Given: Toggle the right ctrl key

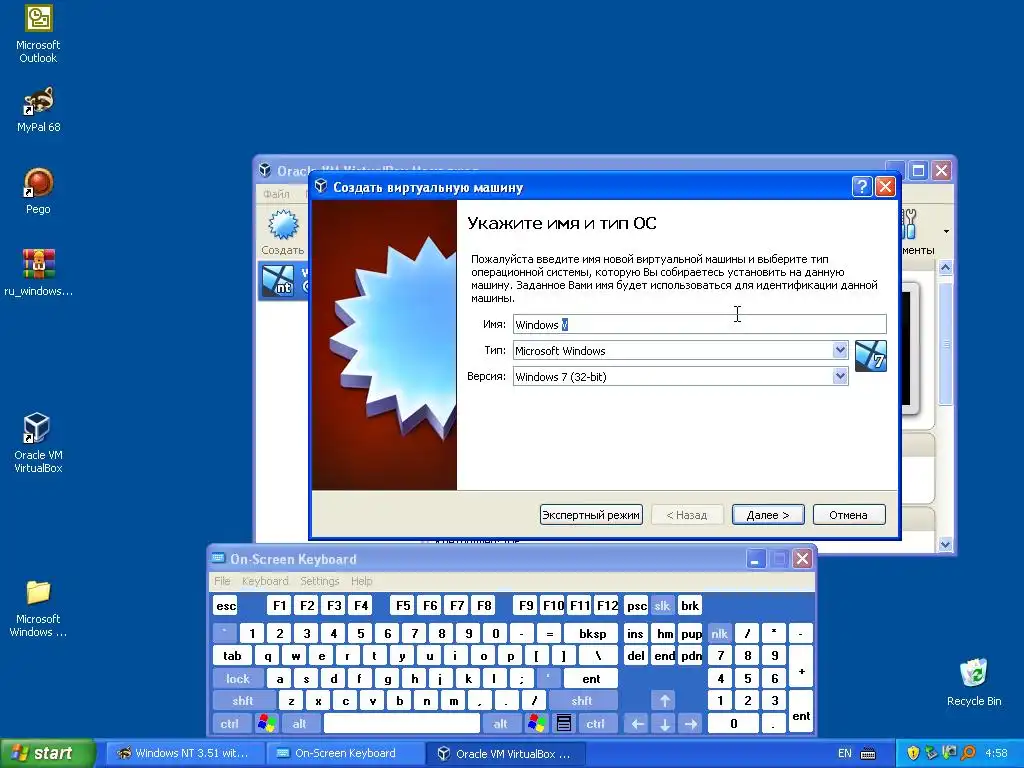Looking at the screenshot, I should [596, 724].
